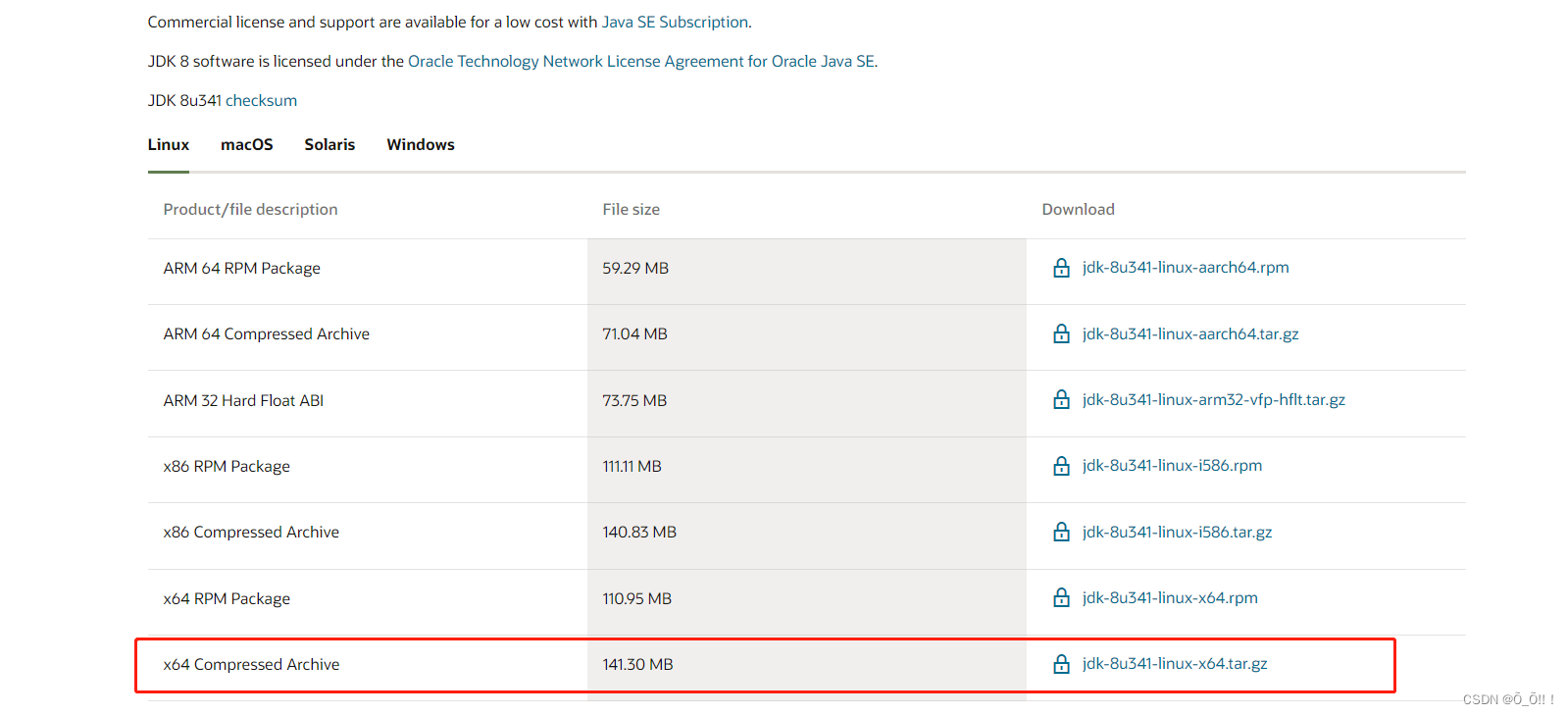
Task: Click lock icon beside jdk-8u341-linux-x64.rpm
Action: (x=1061, y=597)
